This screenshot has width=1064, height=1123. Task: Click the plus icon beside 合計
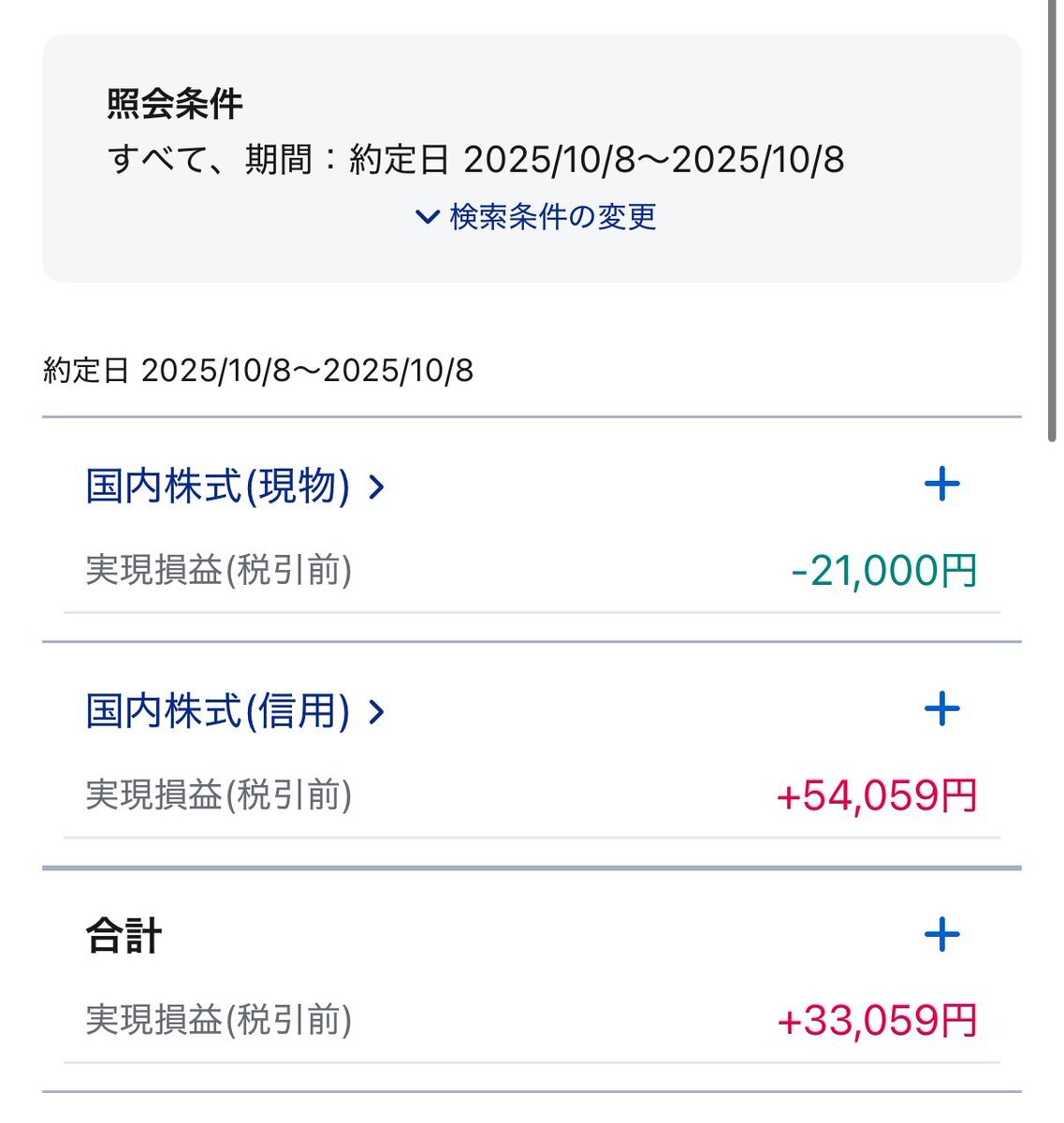click(941, 934)
